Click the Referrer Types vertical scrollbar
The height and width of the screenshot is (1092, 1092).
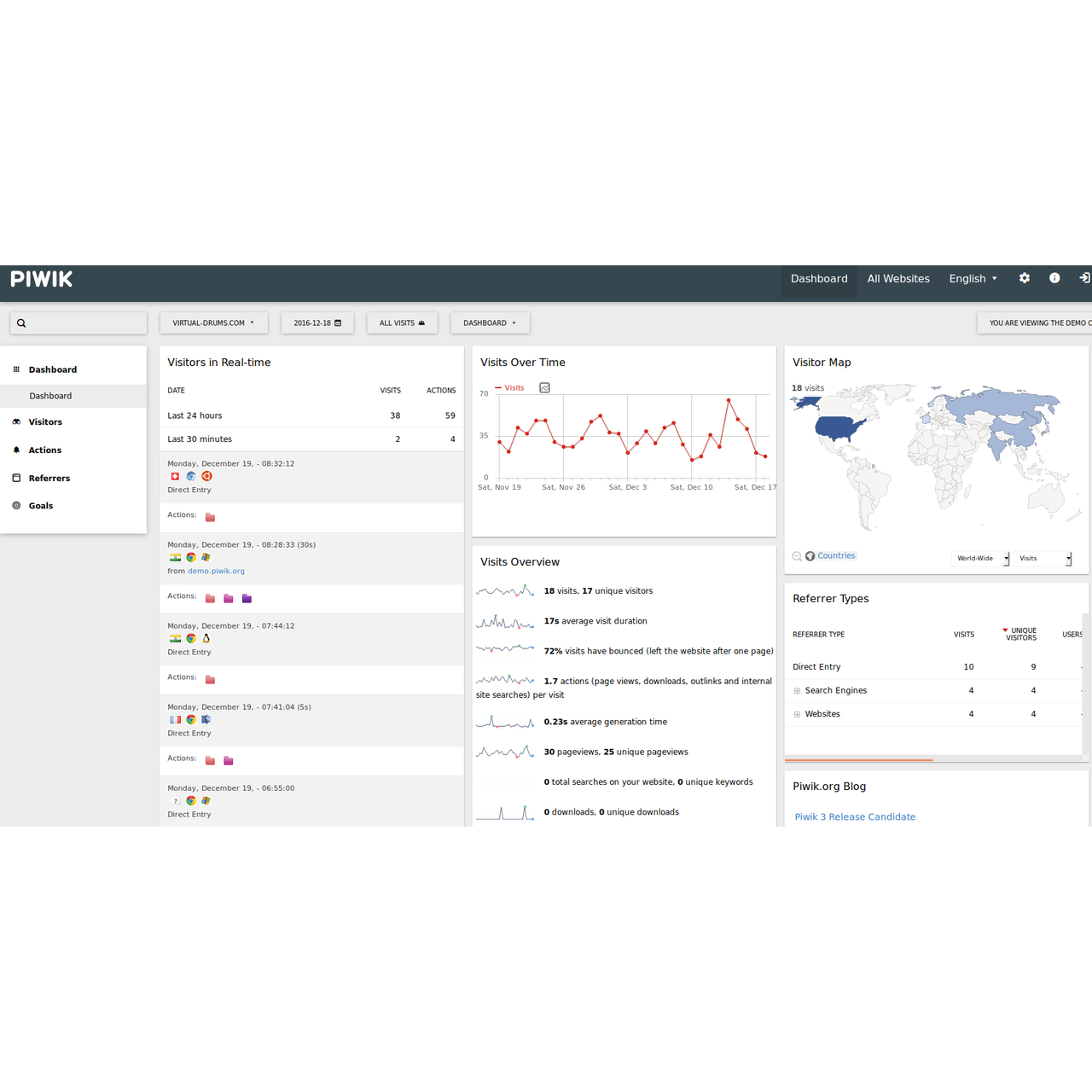(1085, 682)
